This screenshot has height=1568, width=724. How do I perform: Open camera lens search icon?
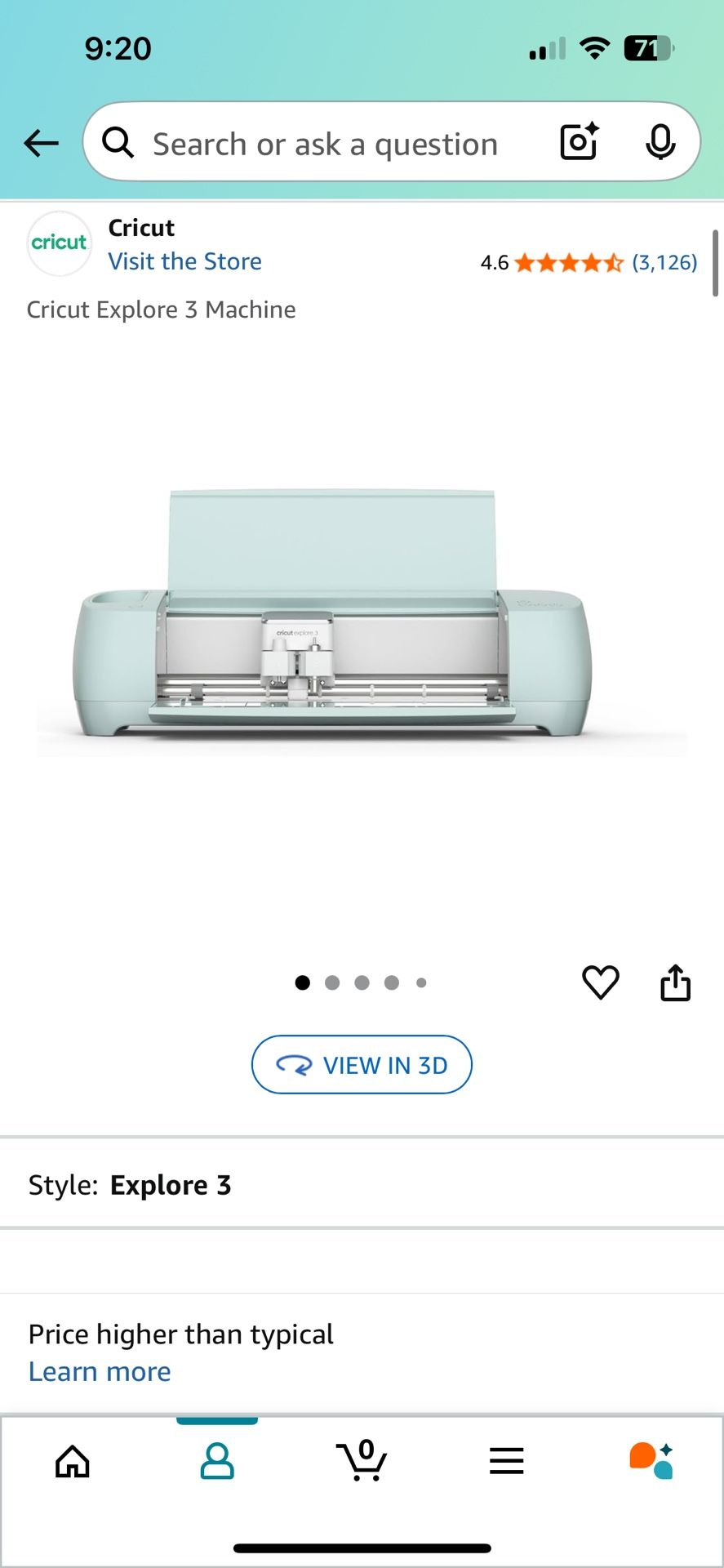[x=580, y=141]
